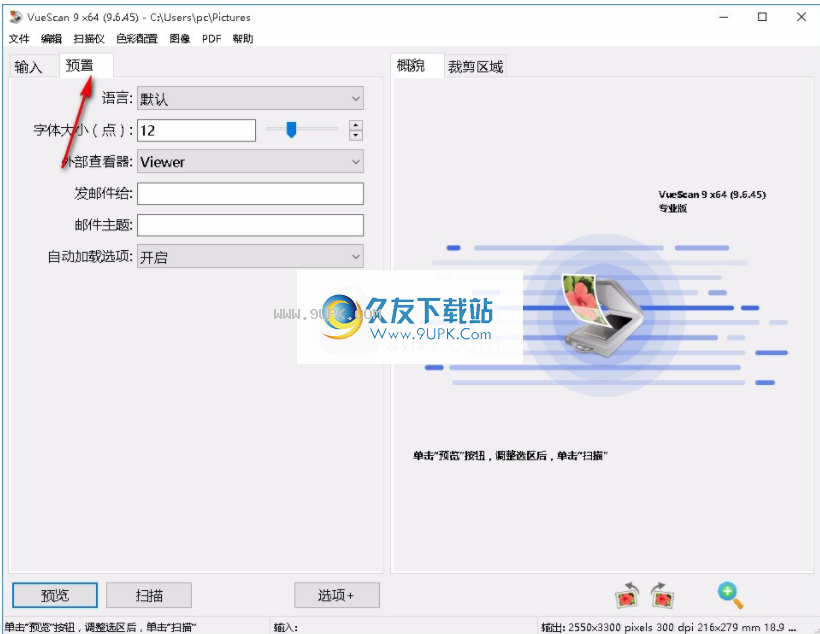
Task: Click the 预览 button
Action: pyautogui.click(x=55, y=595)
